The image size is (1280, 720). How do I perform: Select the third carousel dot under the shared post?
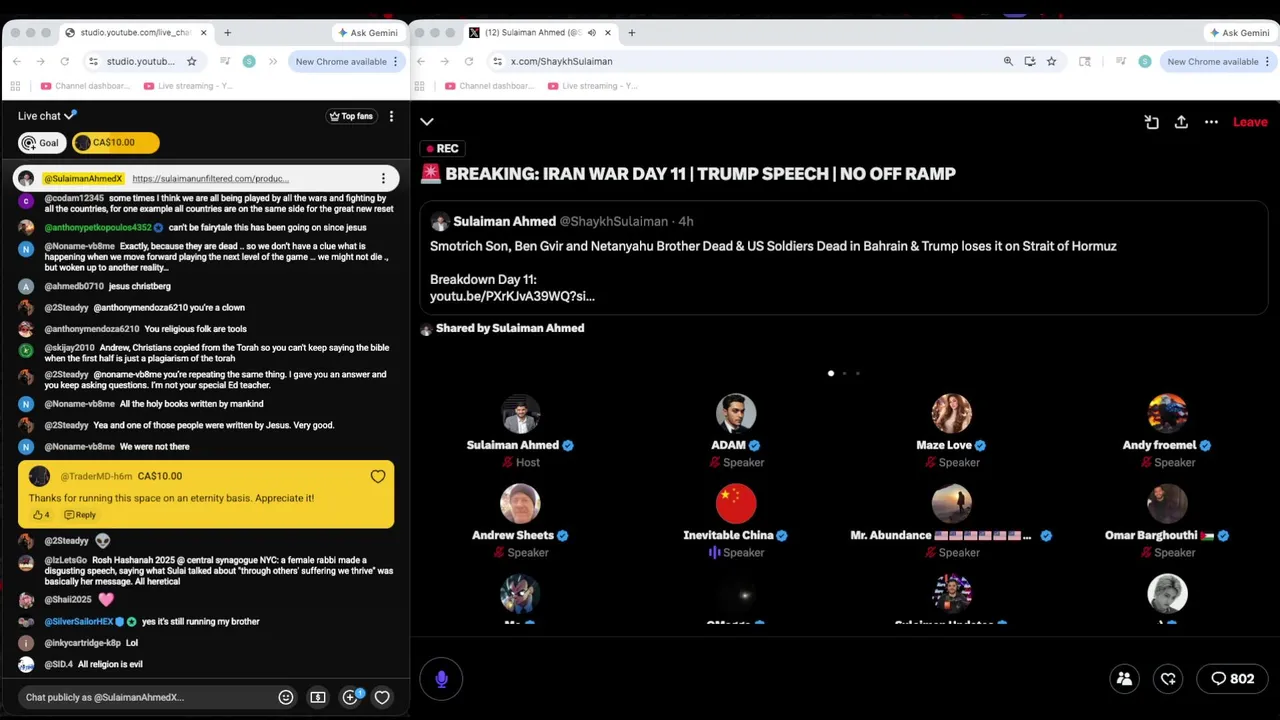(857, 373)
